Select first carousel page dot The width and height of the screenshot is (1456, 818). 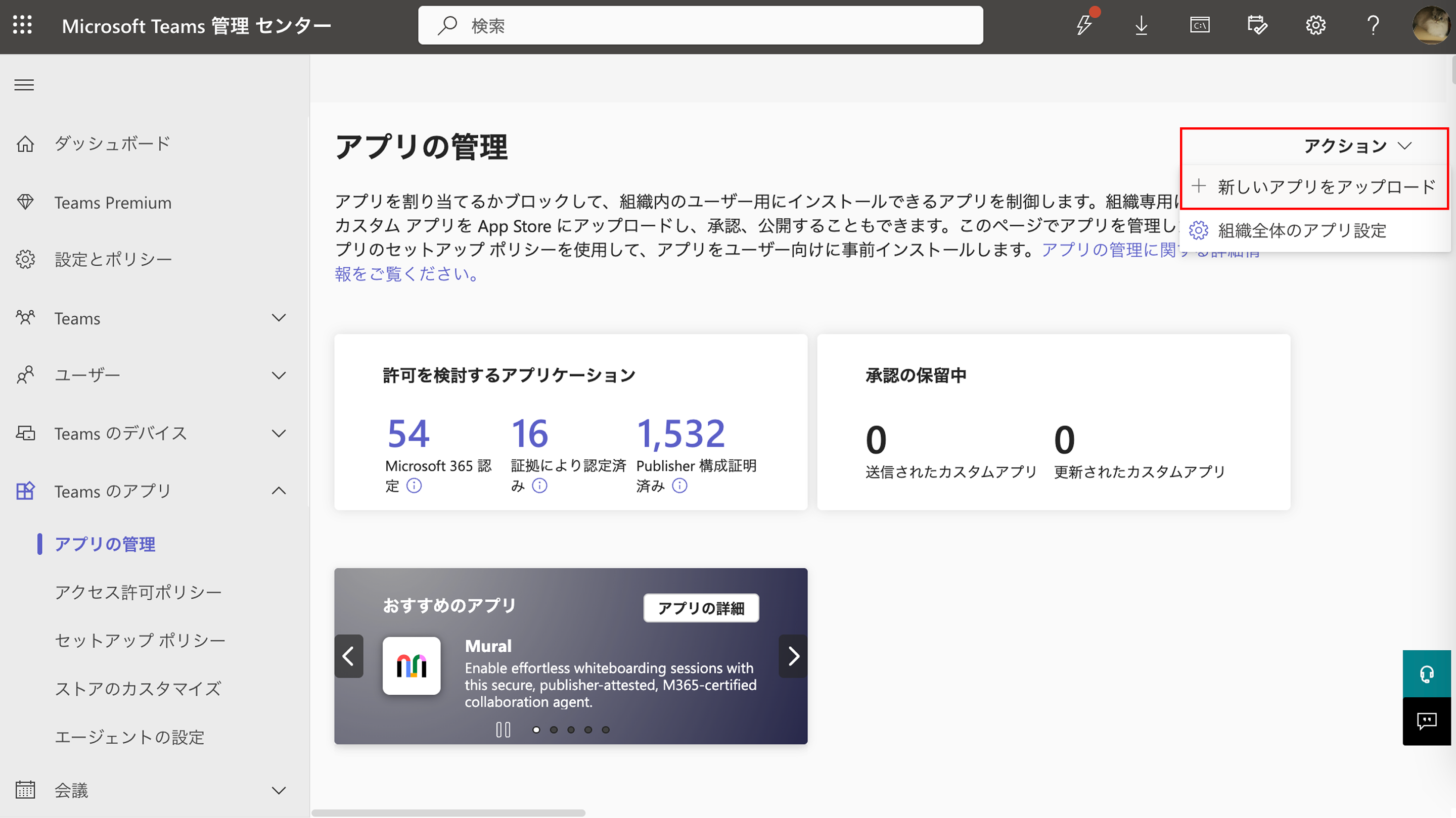pyautogui.click(x=536, y=730)
